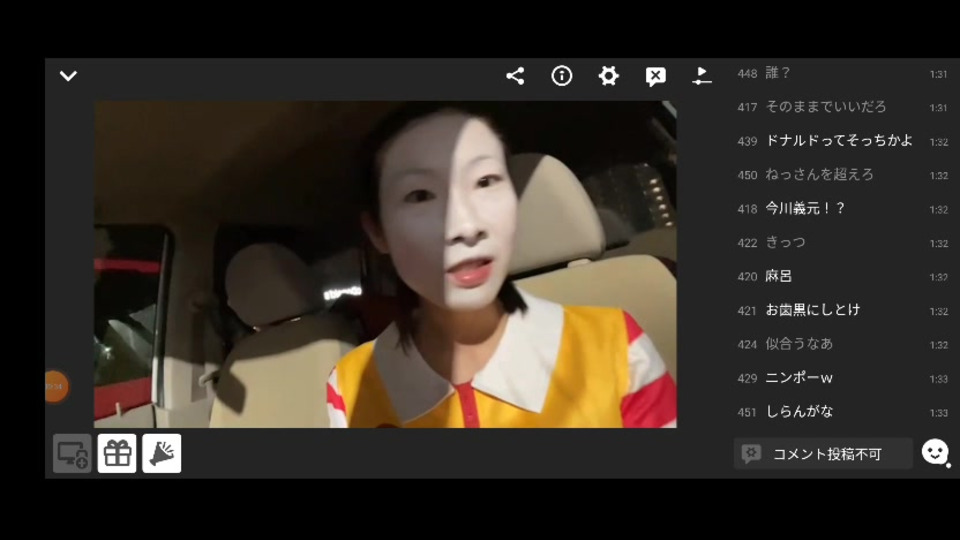Click the screen-add icon at bottom left
The width and height of the screenshot is (960, 540).
[72, 454]
